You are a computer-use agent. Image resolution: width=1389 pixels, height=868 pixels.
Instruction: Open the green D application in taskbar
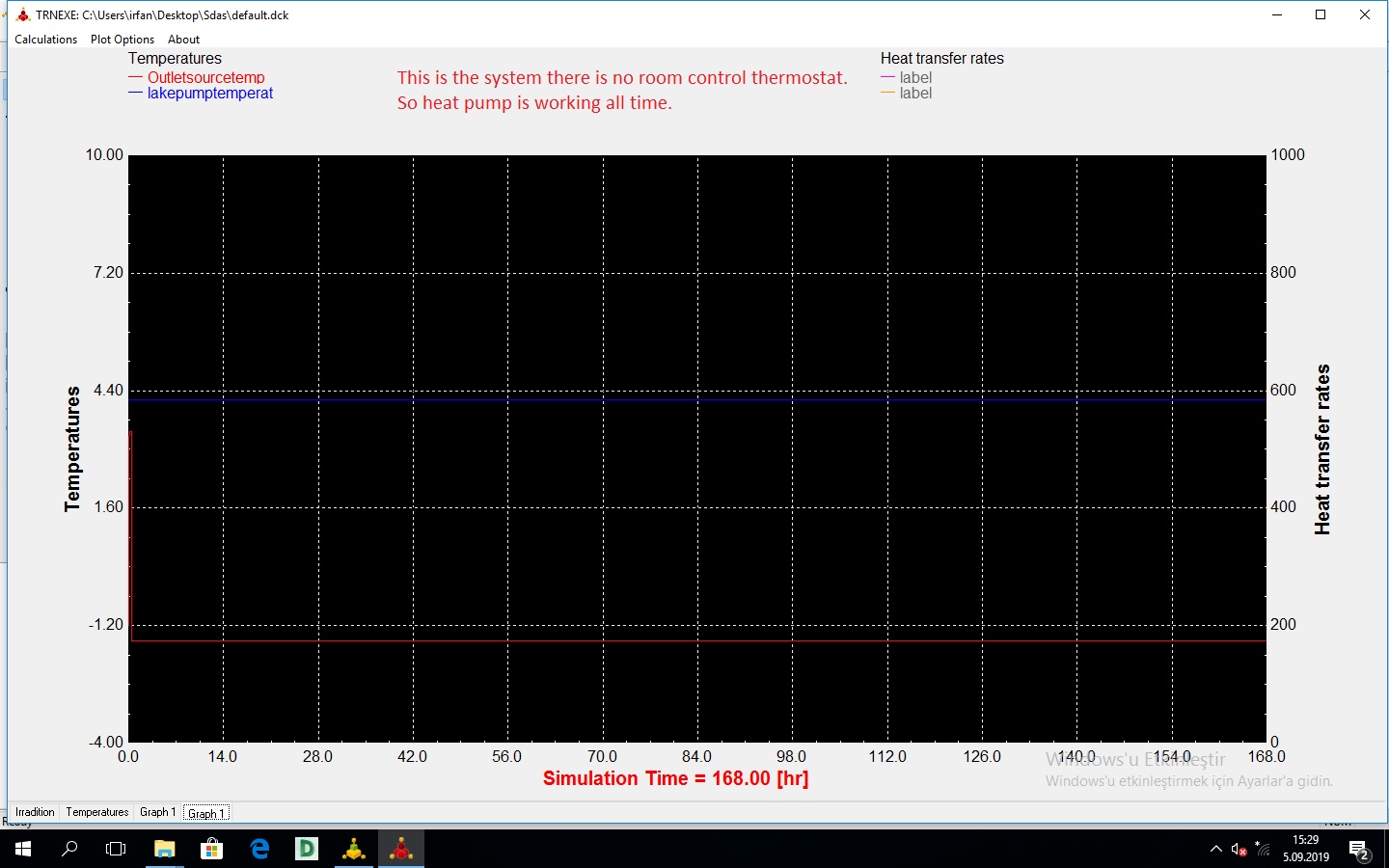click(x=307, y=849)
